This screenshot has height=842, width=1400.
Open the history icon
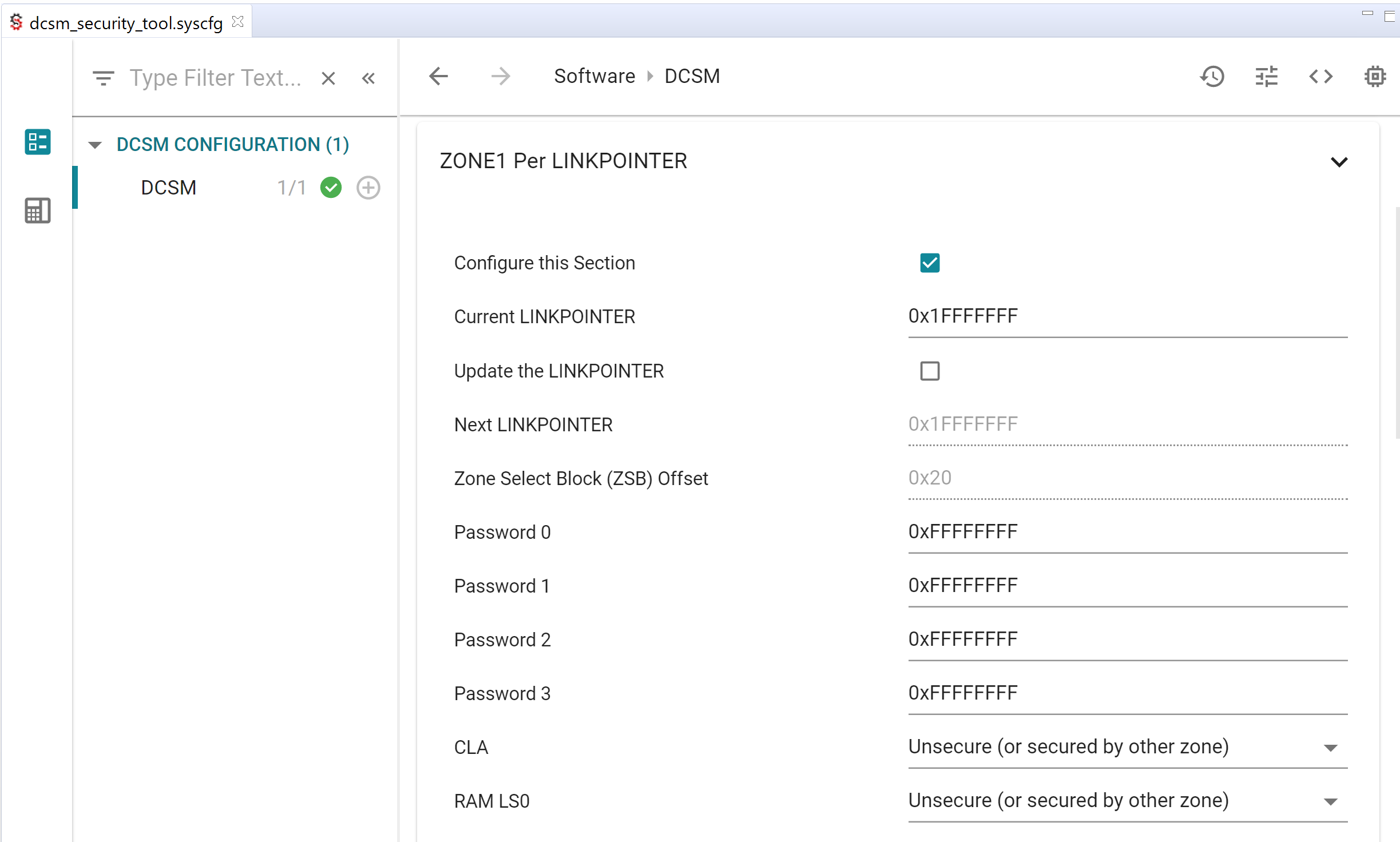tap(1212, 76)
